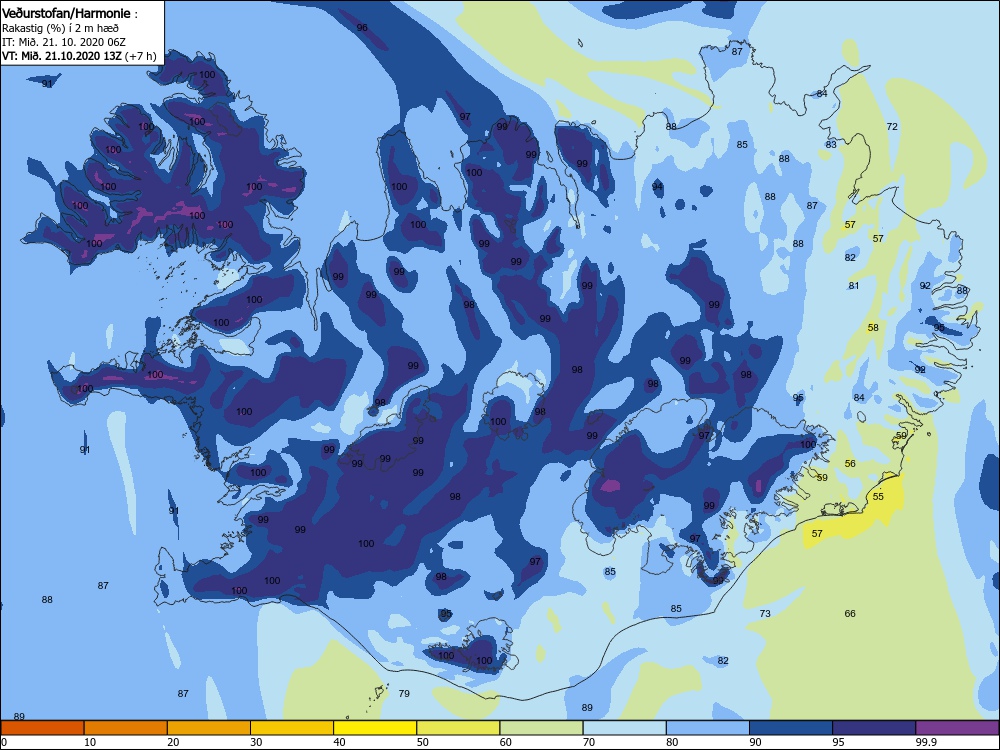Click the 56 humidity value
1000x750 pixels.
[850, 464]
